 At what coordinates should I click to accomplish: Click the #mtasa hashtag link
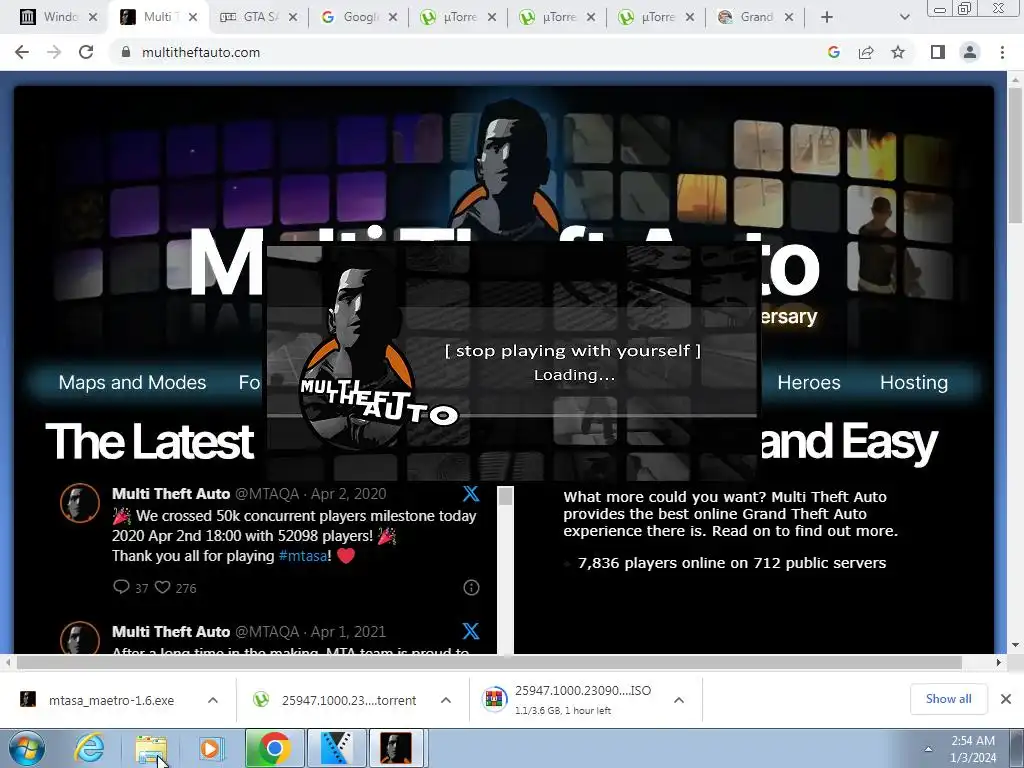pyautogui.click(x=303, y=556)
